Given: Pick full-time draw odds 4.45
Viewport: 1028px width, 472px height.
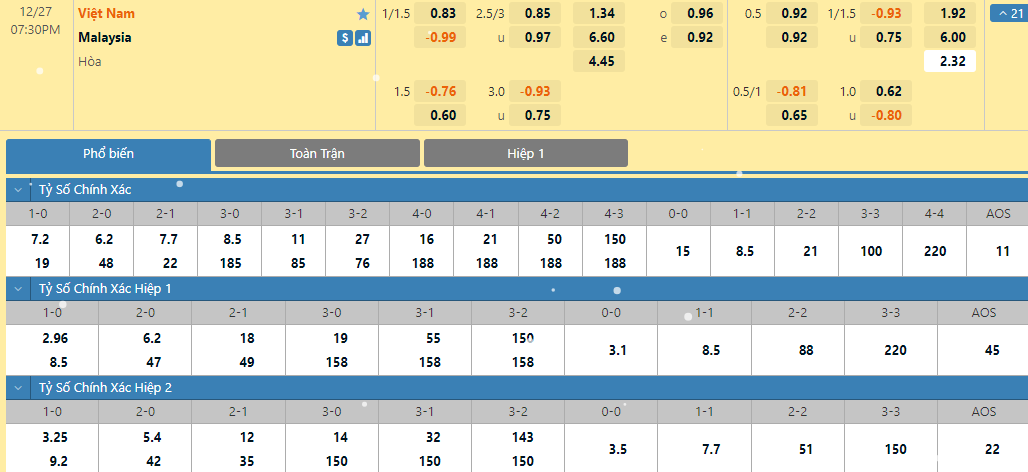Looking at the screenshot, I should pyautogui.click(x=599, y=61).
